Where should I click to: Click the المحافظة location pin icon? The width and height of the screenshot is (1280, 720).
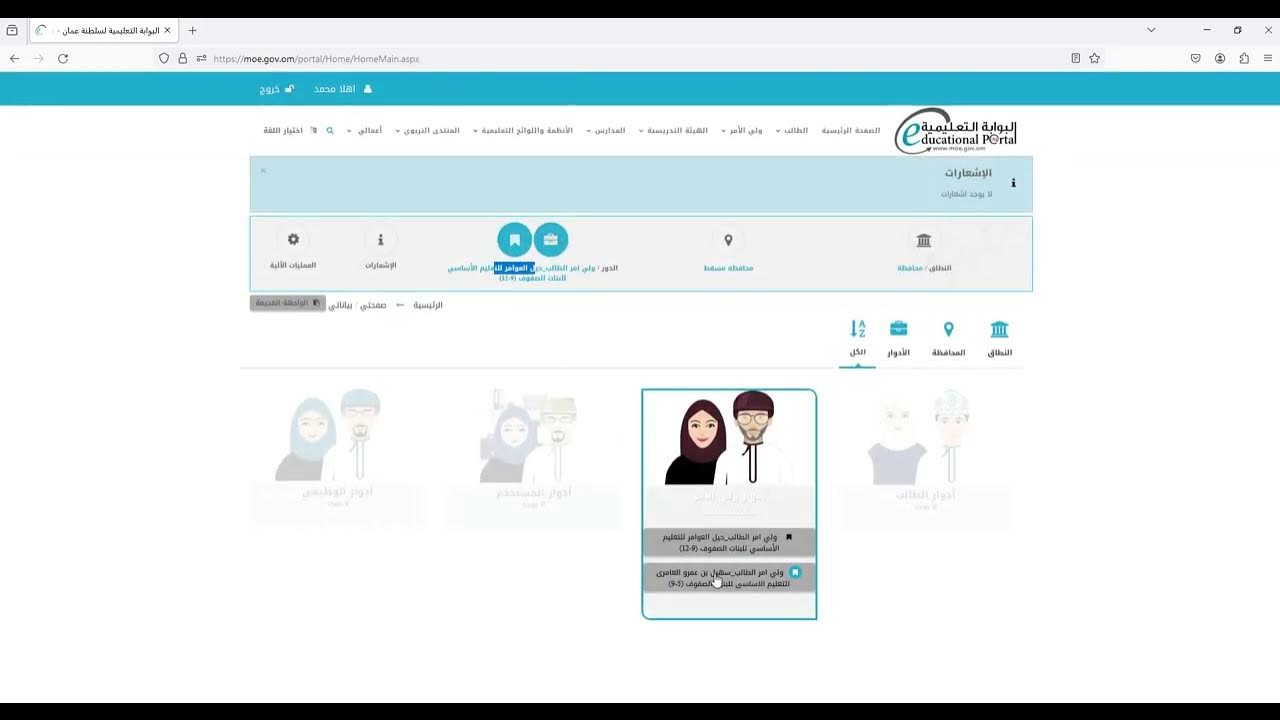(948, 328)
